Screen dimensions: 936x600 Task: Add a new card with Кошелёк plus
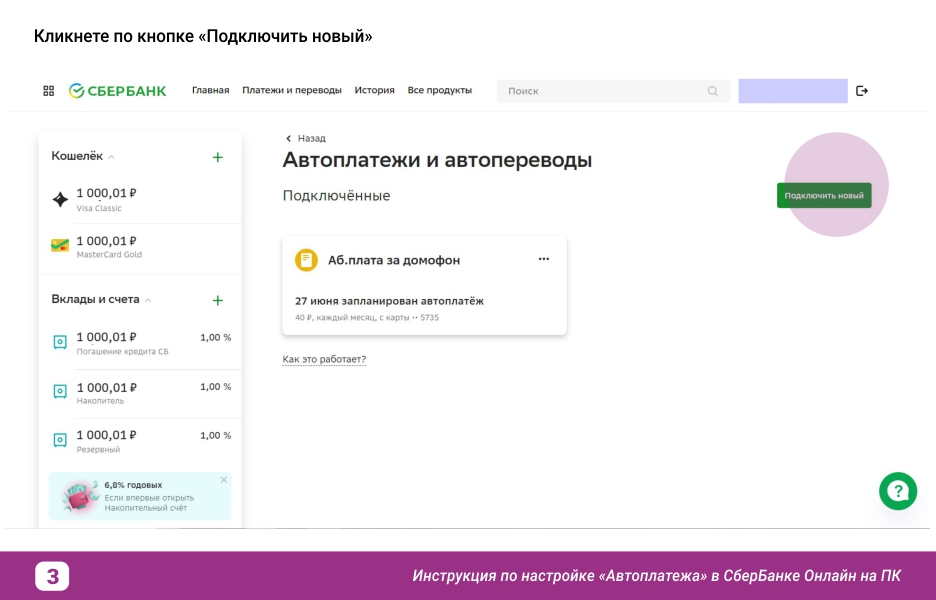(218, 158)
